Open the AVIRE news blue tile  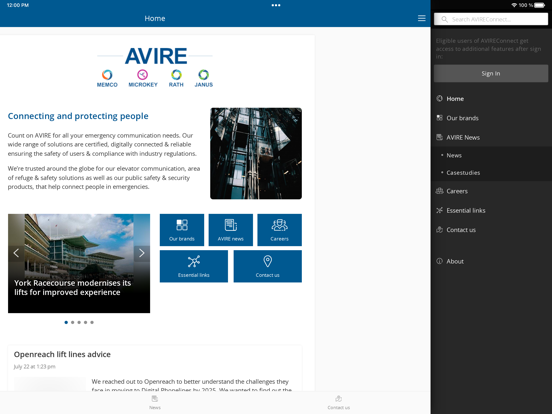coord(231,230)
